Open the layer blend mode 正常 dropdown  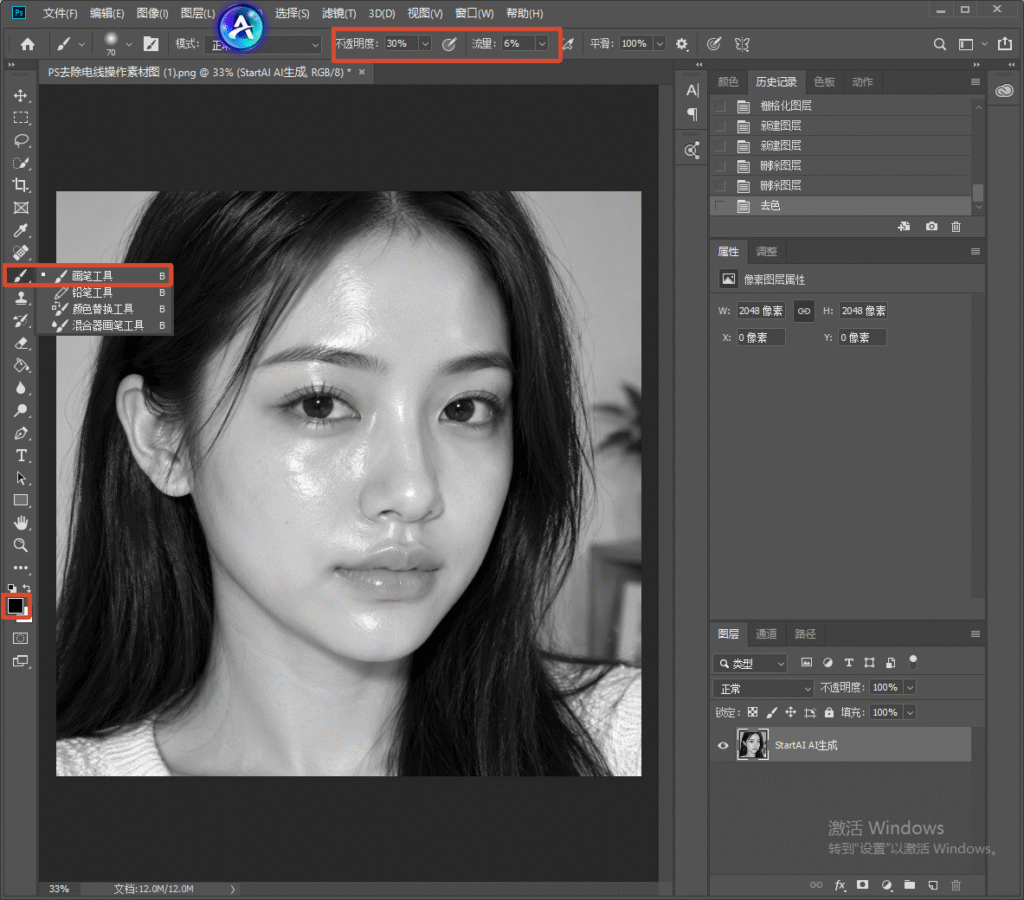tap(763, 688)
